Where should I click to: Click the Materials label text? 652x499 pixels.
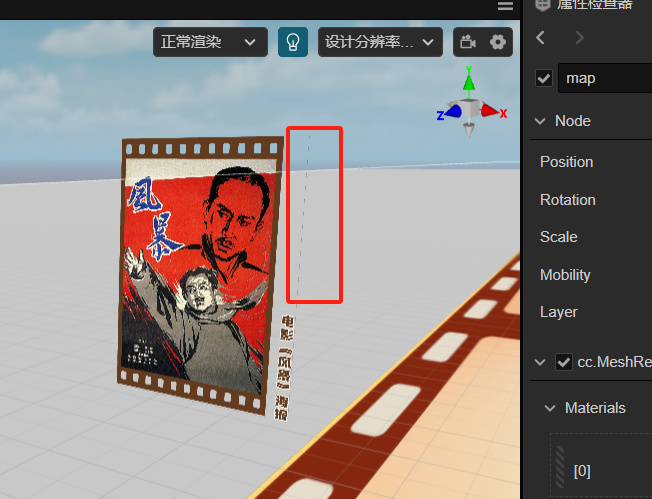pos(595,408)
